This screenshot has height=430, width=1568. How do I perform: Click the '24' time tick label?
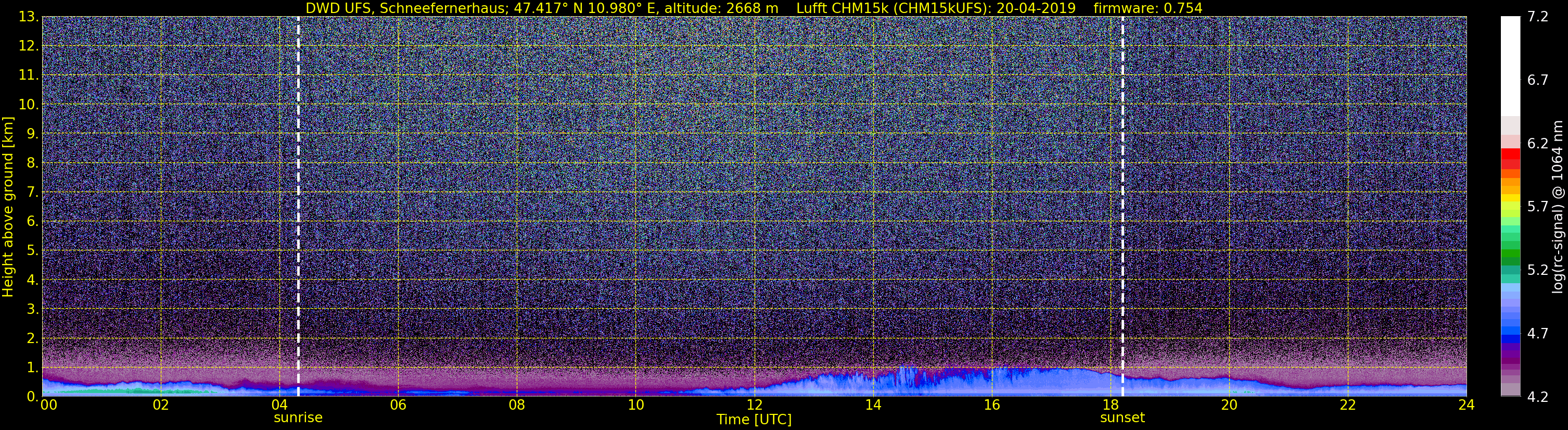coord(1467,405)
